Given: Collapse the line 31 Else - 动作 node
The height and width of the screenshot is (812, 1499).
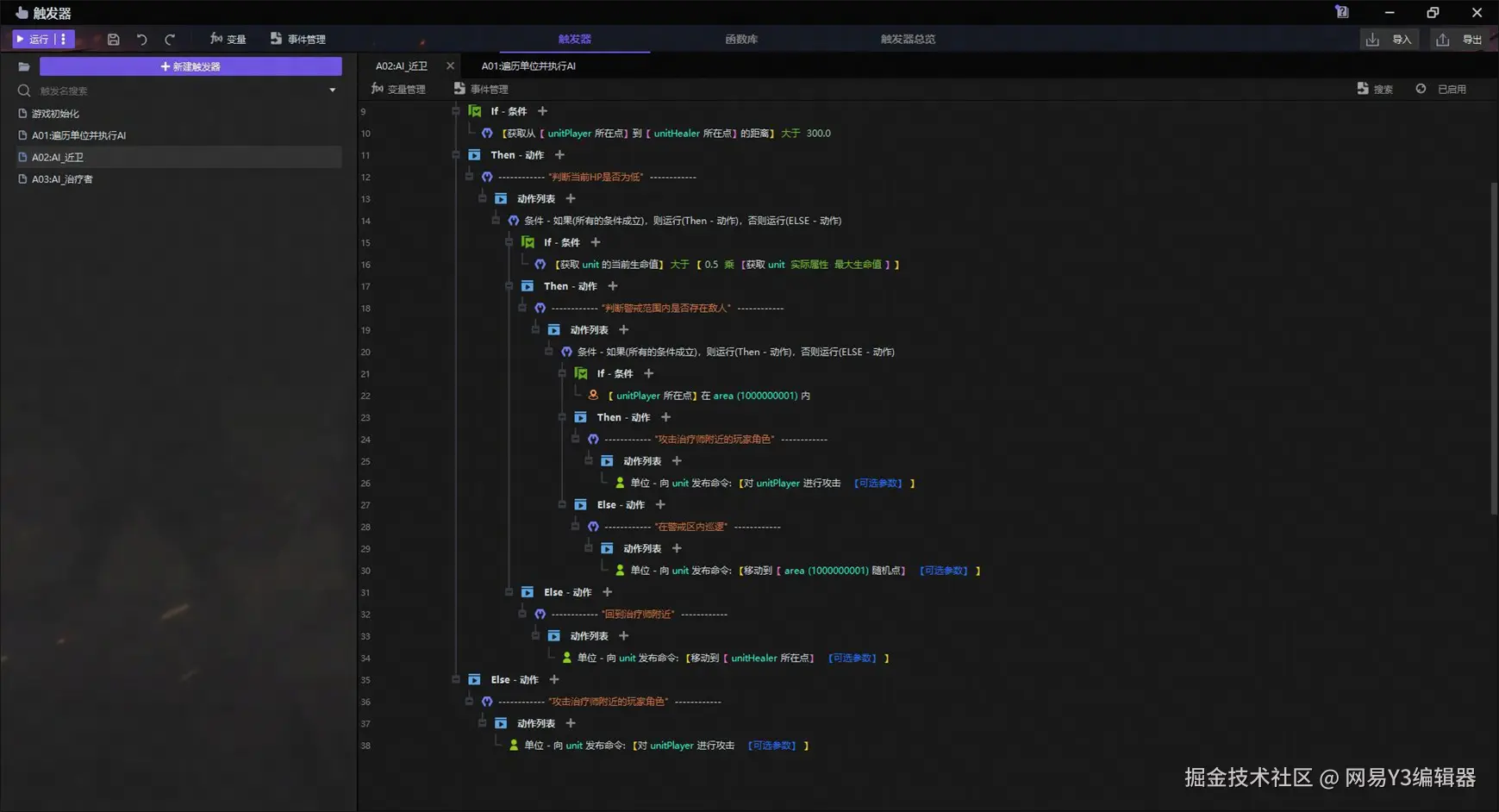Looking at the screenshot, I should (x=509, y=592).
